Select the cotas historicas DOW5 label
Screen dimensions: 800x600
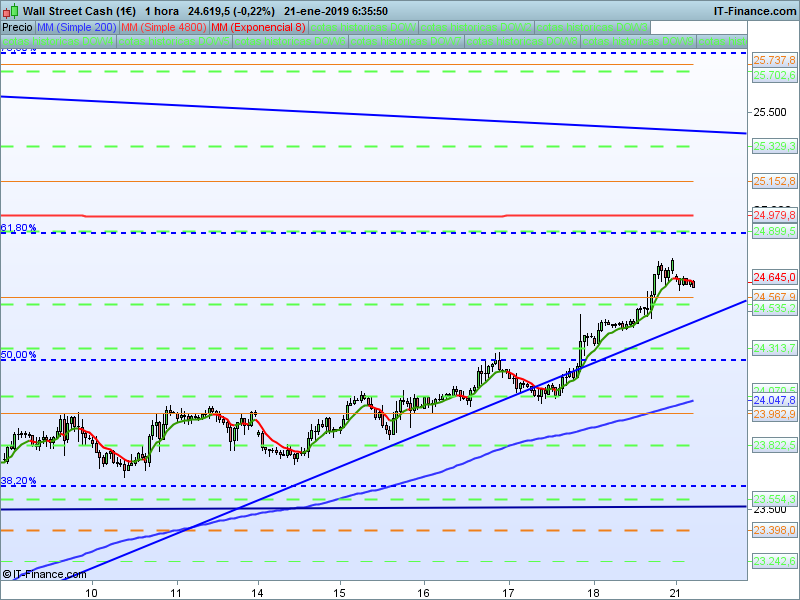[174, 41]
